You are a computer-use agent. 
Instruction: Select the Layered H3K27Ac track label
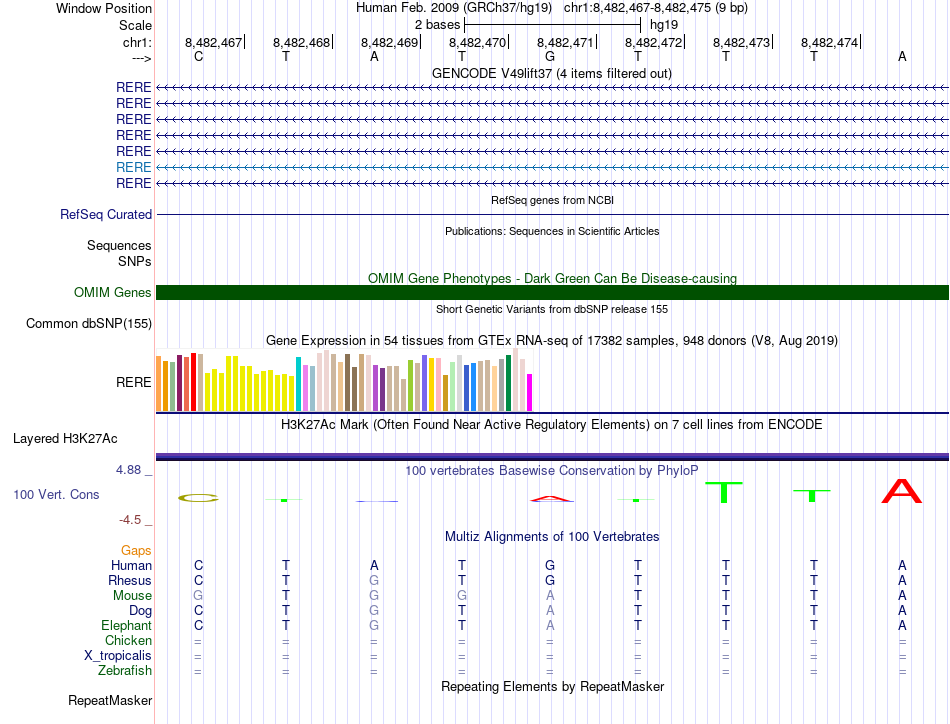point(65,439)
